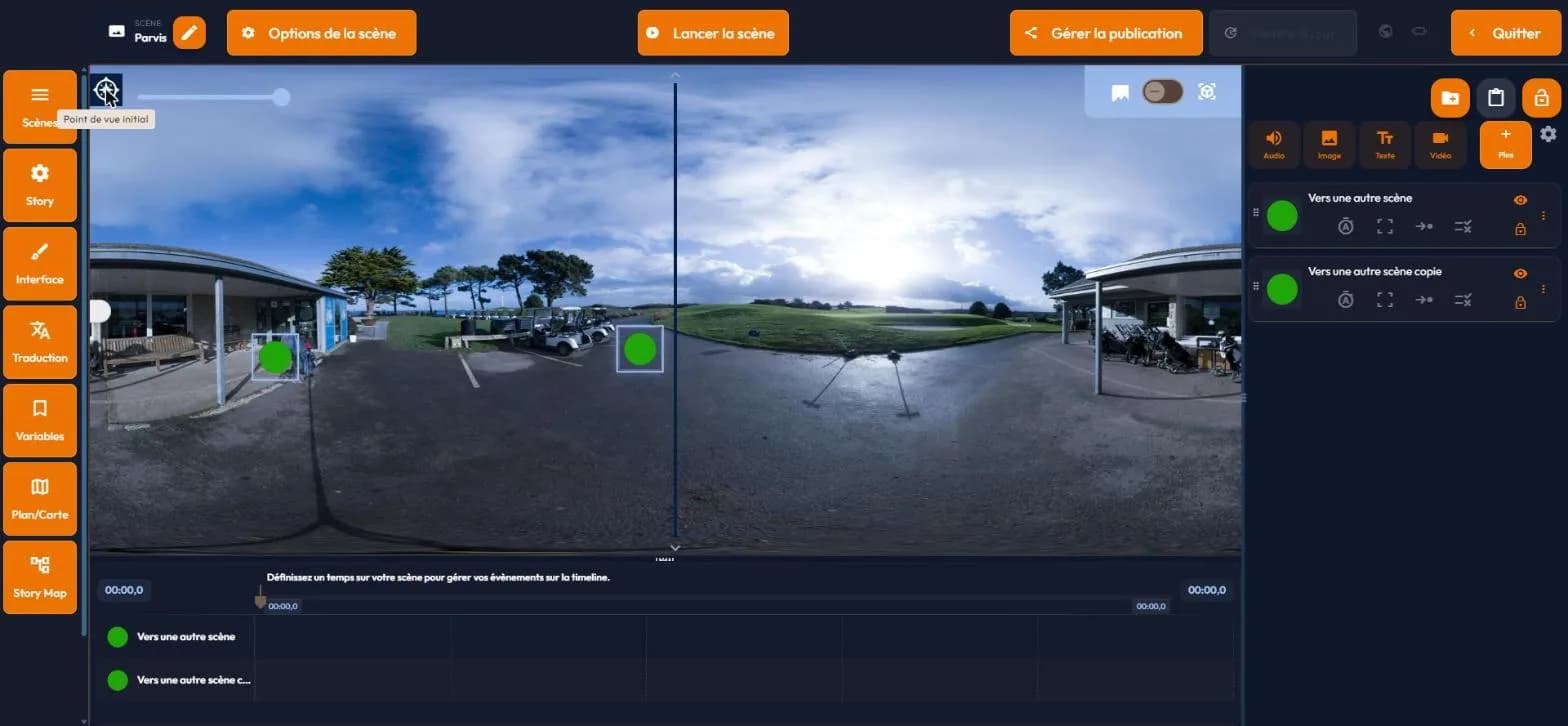Toggle the 2D/3D view switch in viewer
This screenshot has height=726, width=1568.
(1163, 92)
